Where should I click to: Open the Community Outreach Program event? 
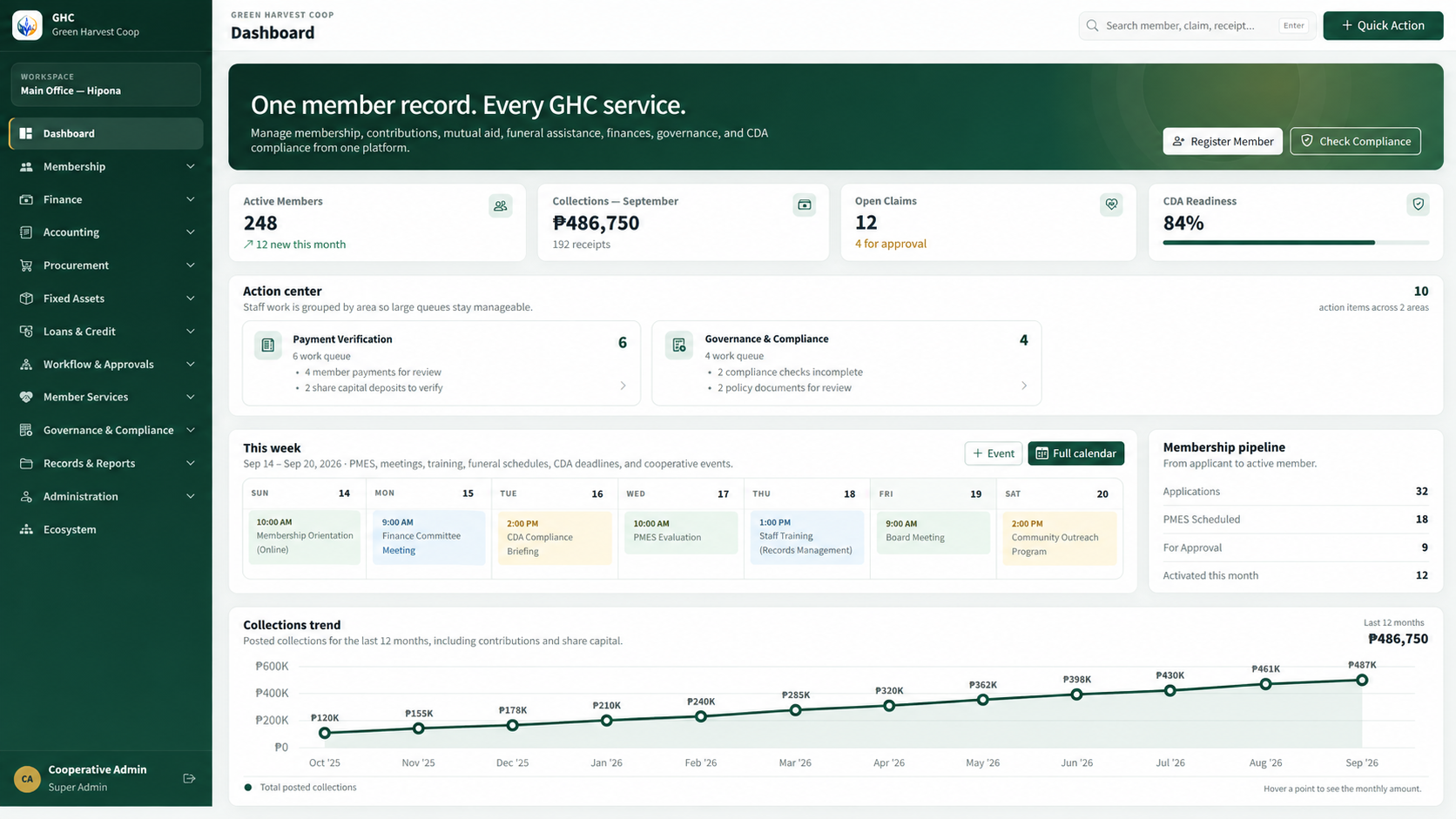coord(1059,538)
